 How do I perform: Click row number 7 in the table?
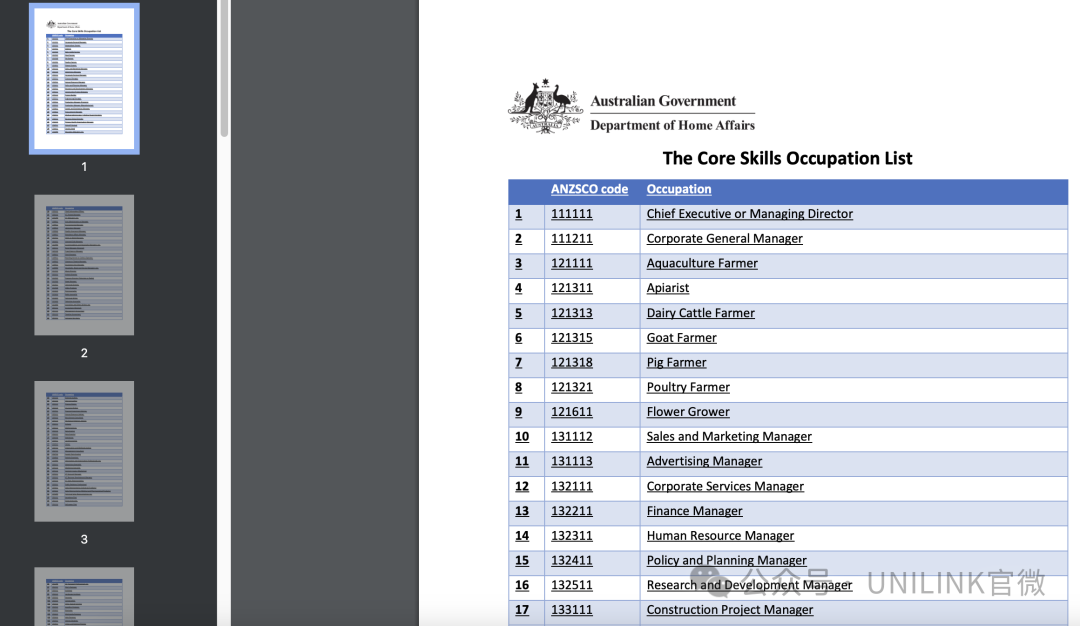(x=518, y=363)
